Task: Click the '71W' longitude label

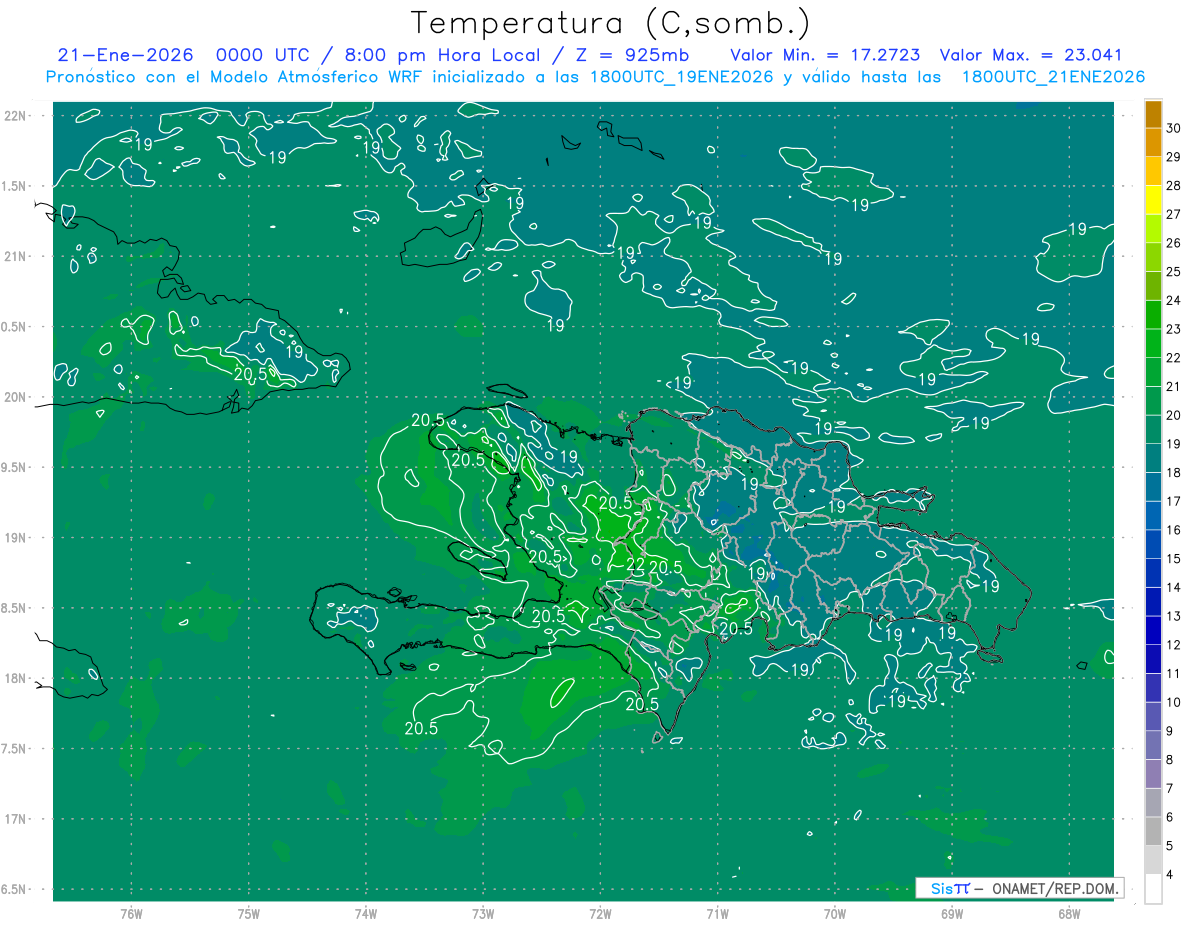Action: tap(717, 913)
